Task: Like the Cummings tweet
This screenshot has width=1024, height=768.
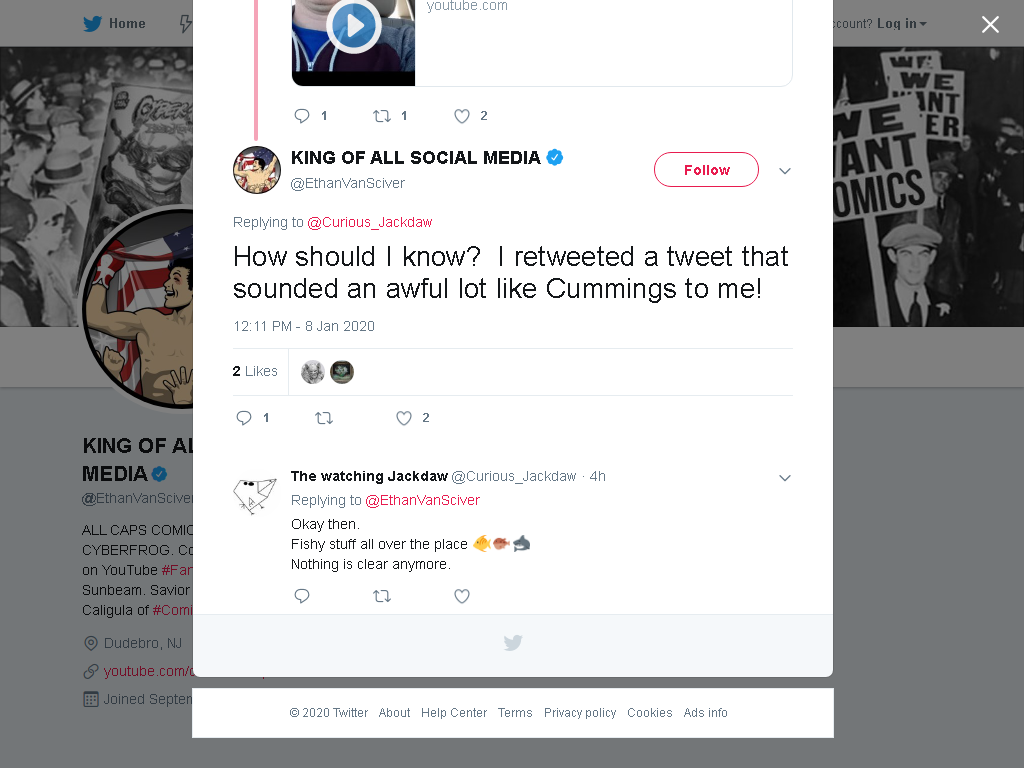Action: (x=404, y=418)
